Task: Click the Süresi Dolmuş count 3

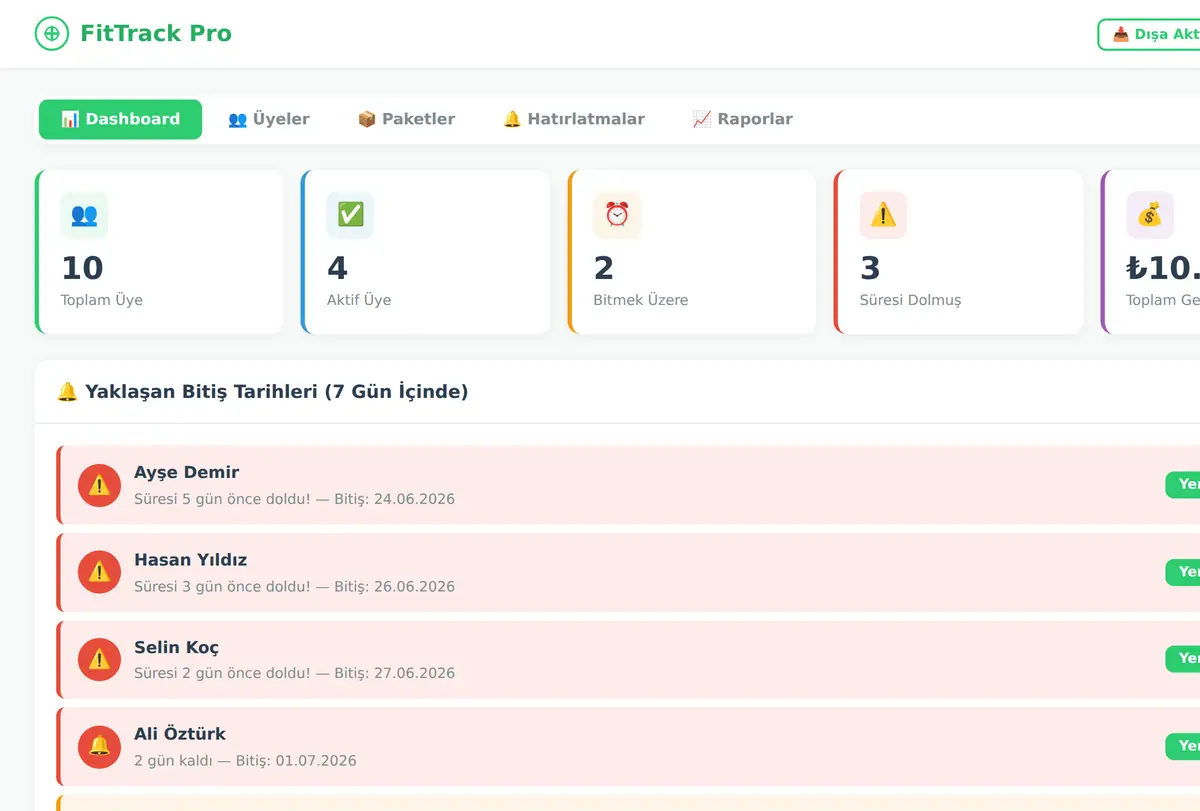Action: click(x=870, y=268)
